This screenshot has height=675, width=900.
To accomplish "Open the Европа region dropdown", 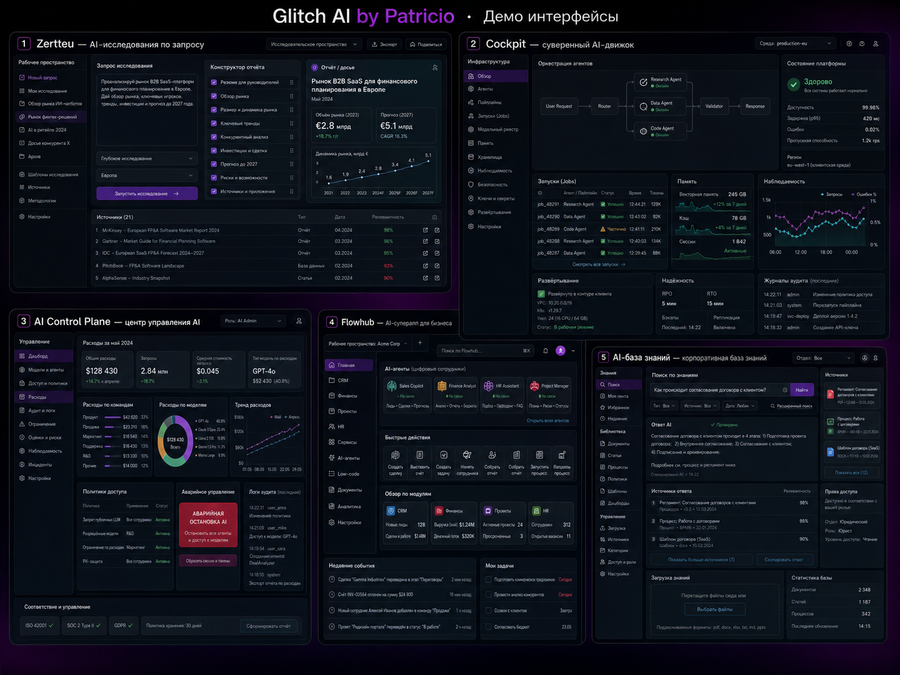I will (147, 175).
